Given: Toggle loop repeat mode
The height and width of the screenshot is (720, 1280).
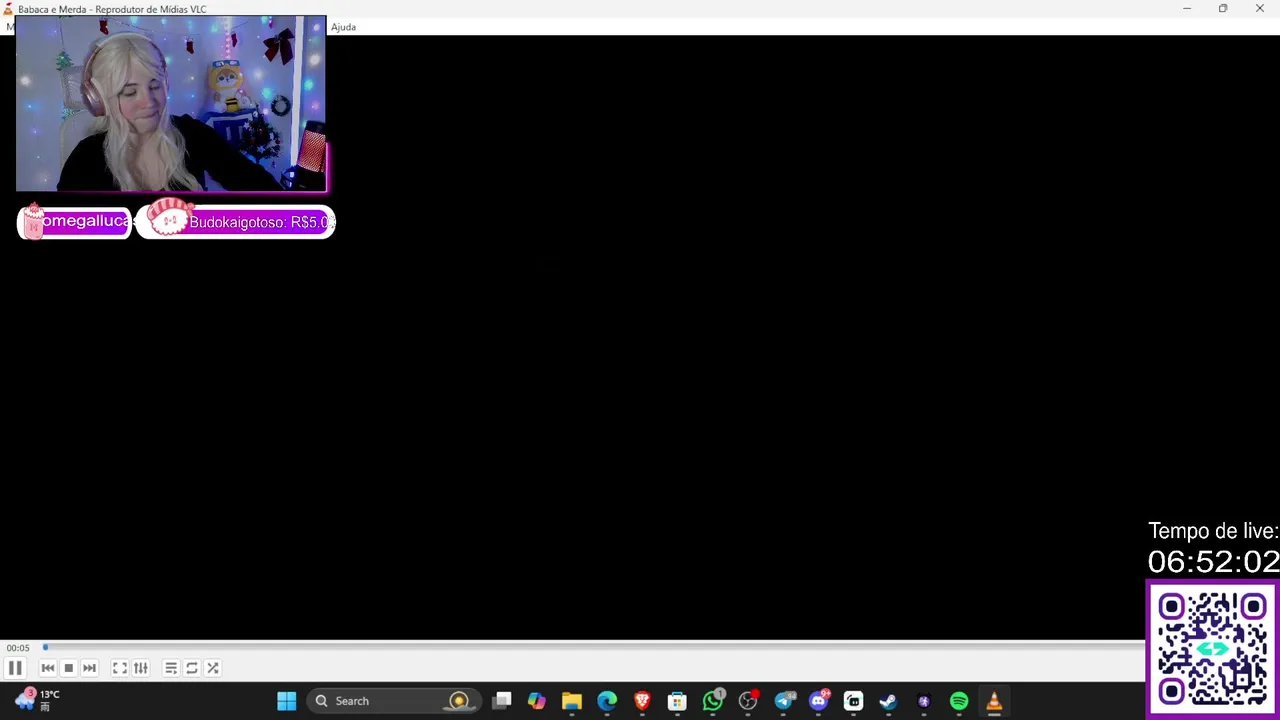Looking at the screenshot, I should [192, 668].
